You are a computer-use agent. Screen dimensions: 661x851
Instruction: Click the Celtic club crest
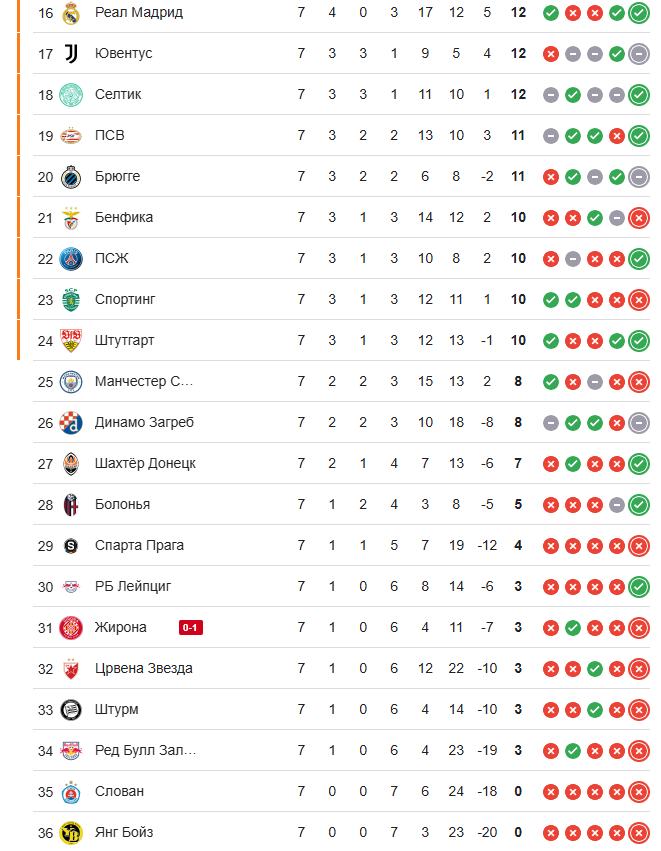click(71, 95)
